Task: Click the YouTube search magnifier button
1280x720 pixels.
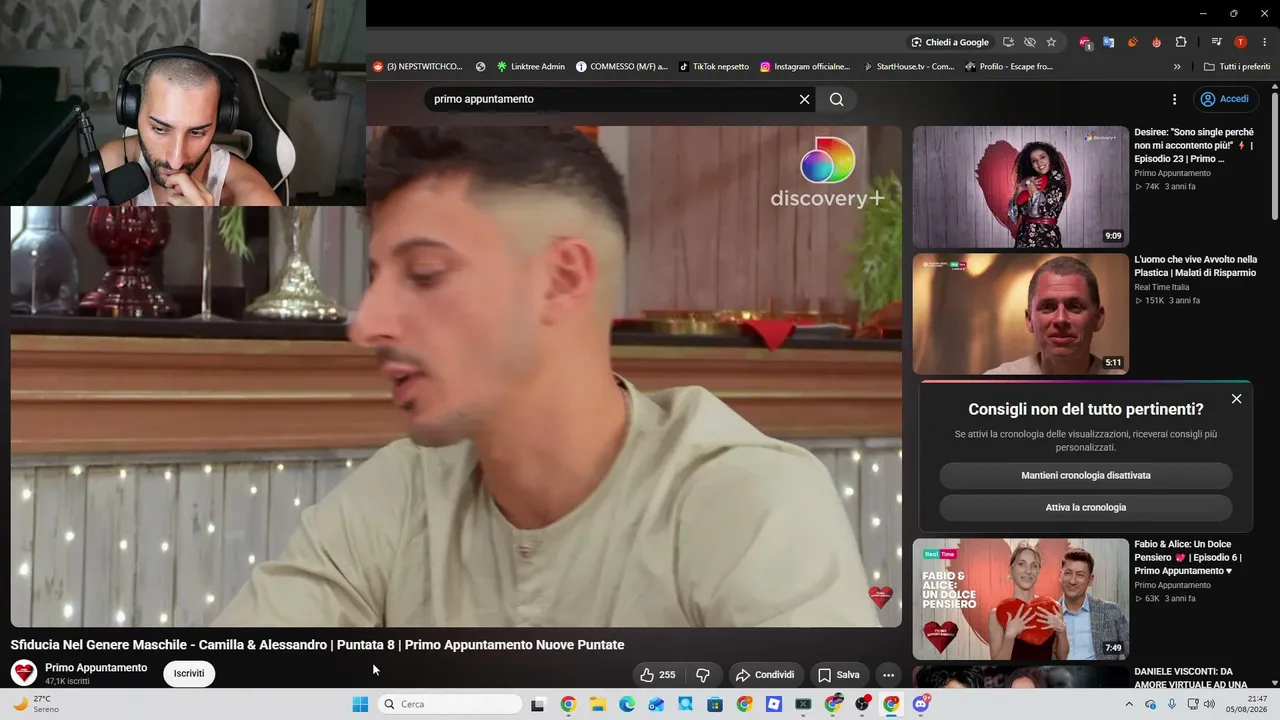Action: point(837,99)
